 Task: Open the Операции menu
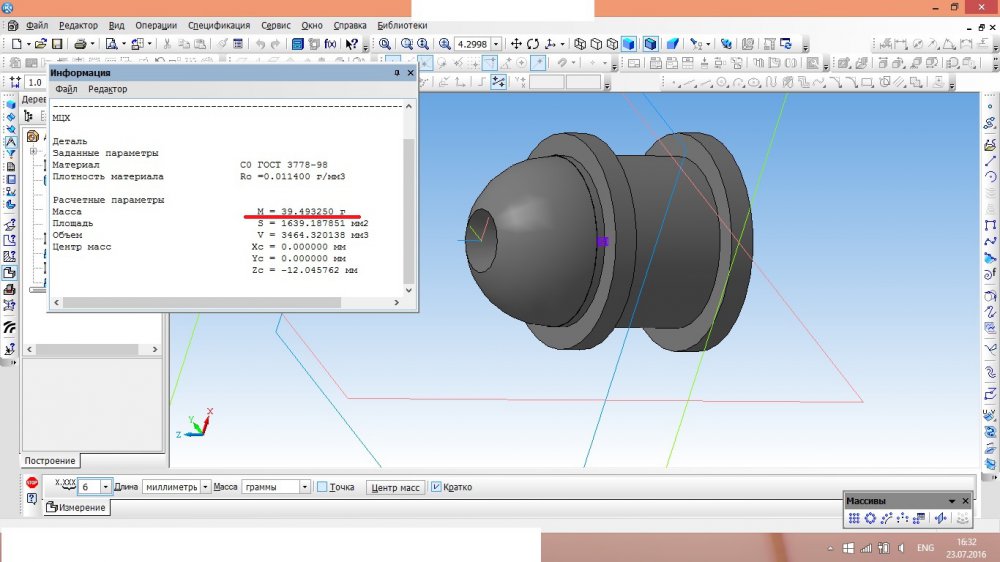pyautogui.click(x=156, y=25)
